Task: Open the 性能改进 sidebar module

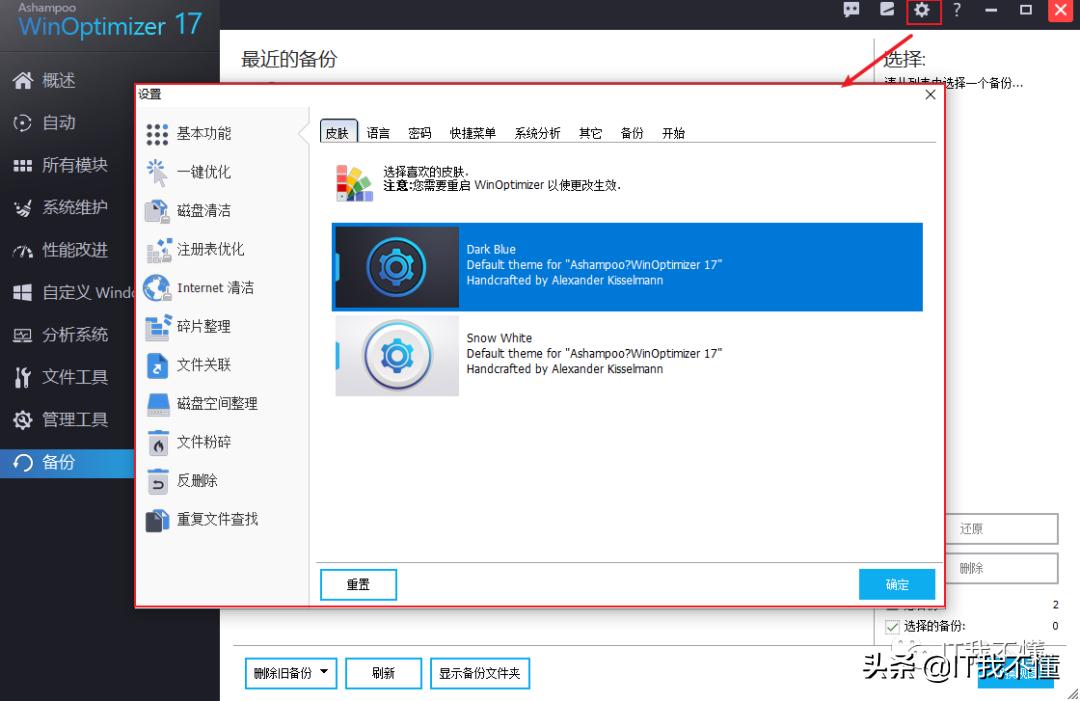Action: 60,249
